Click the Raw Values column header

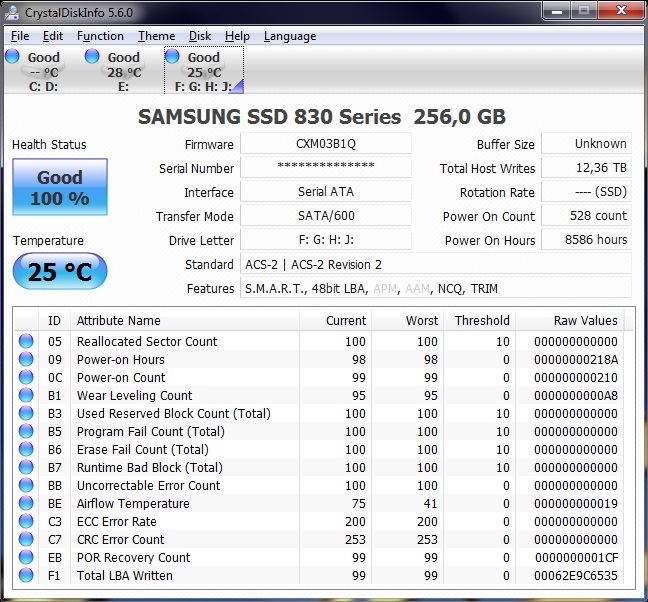(x=569, y=320)
